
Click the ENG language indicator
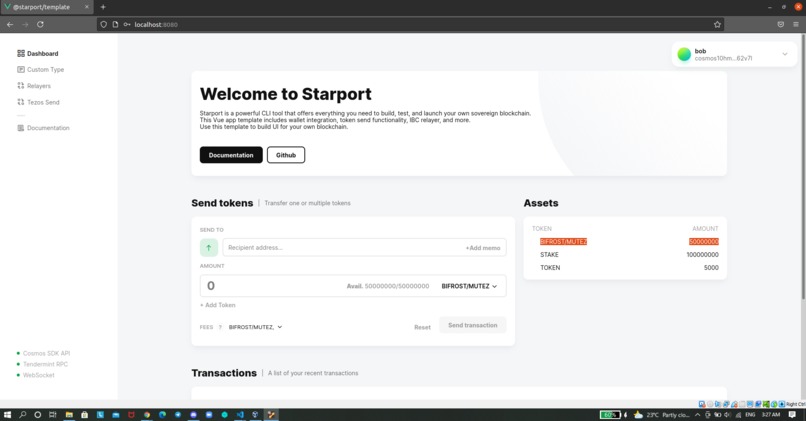[x=750, y=415]
